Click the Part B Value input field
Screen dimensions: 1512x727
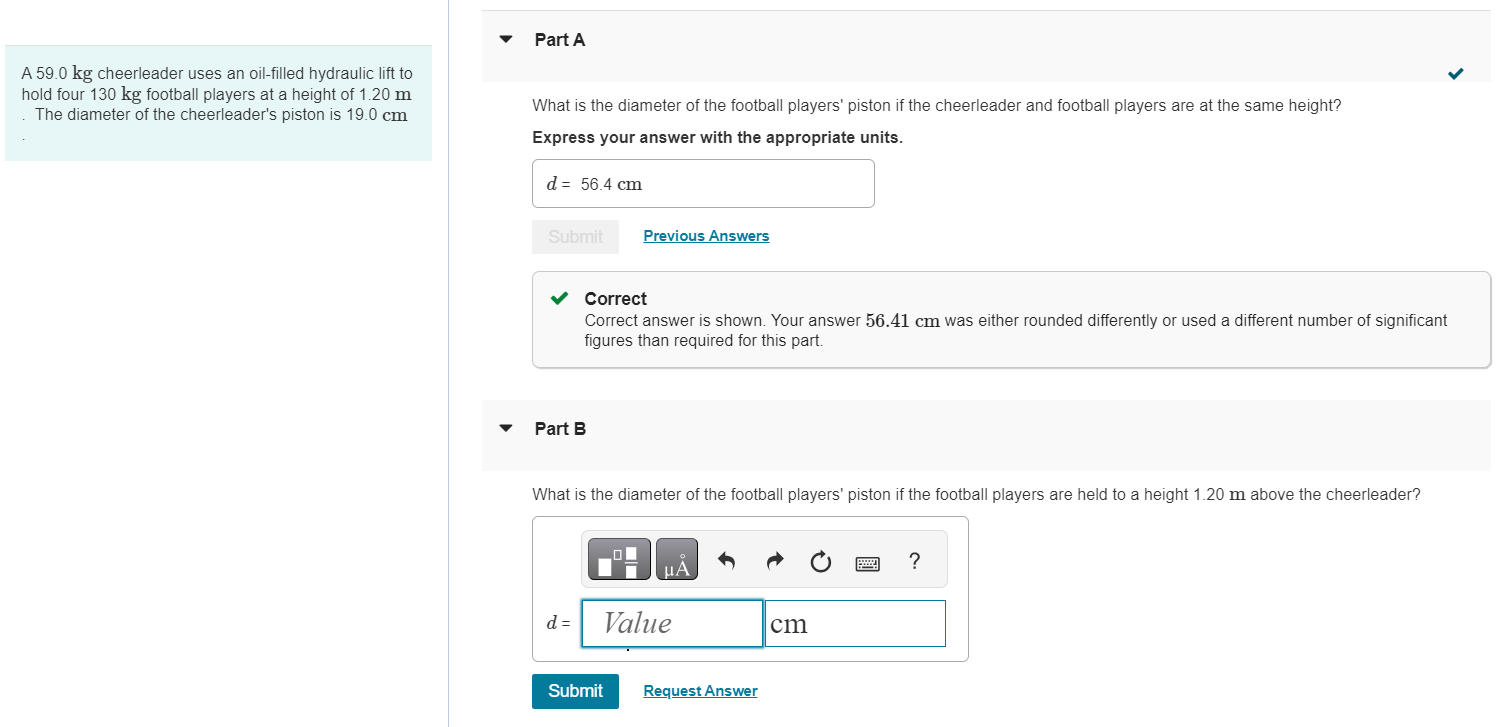click(672, 623)
